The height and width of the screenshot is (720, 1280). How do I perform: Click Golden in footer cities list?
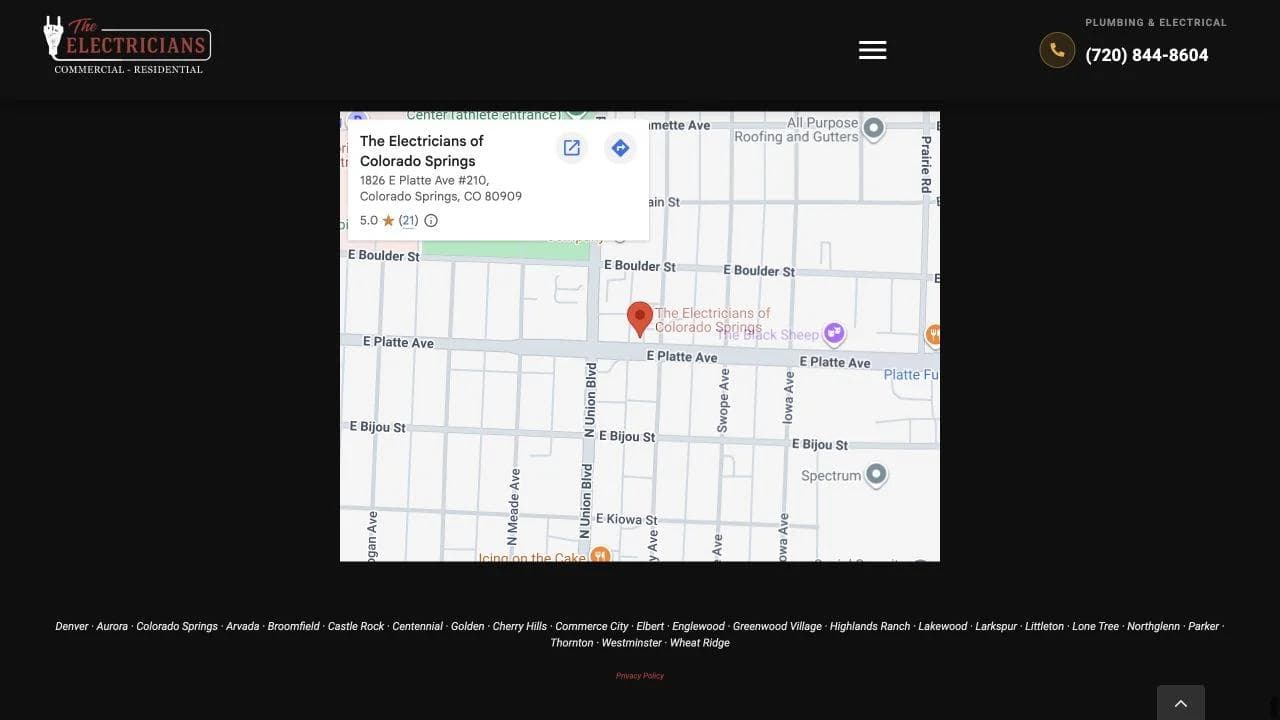(467, 626)
